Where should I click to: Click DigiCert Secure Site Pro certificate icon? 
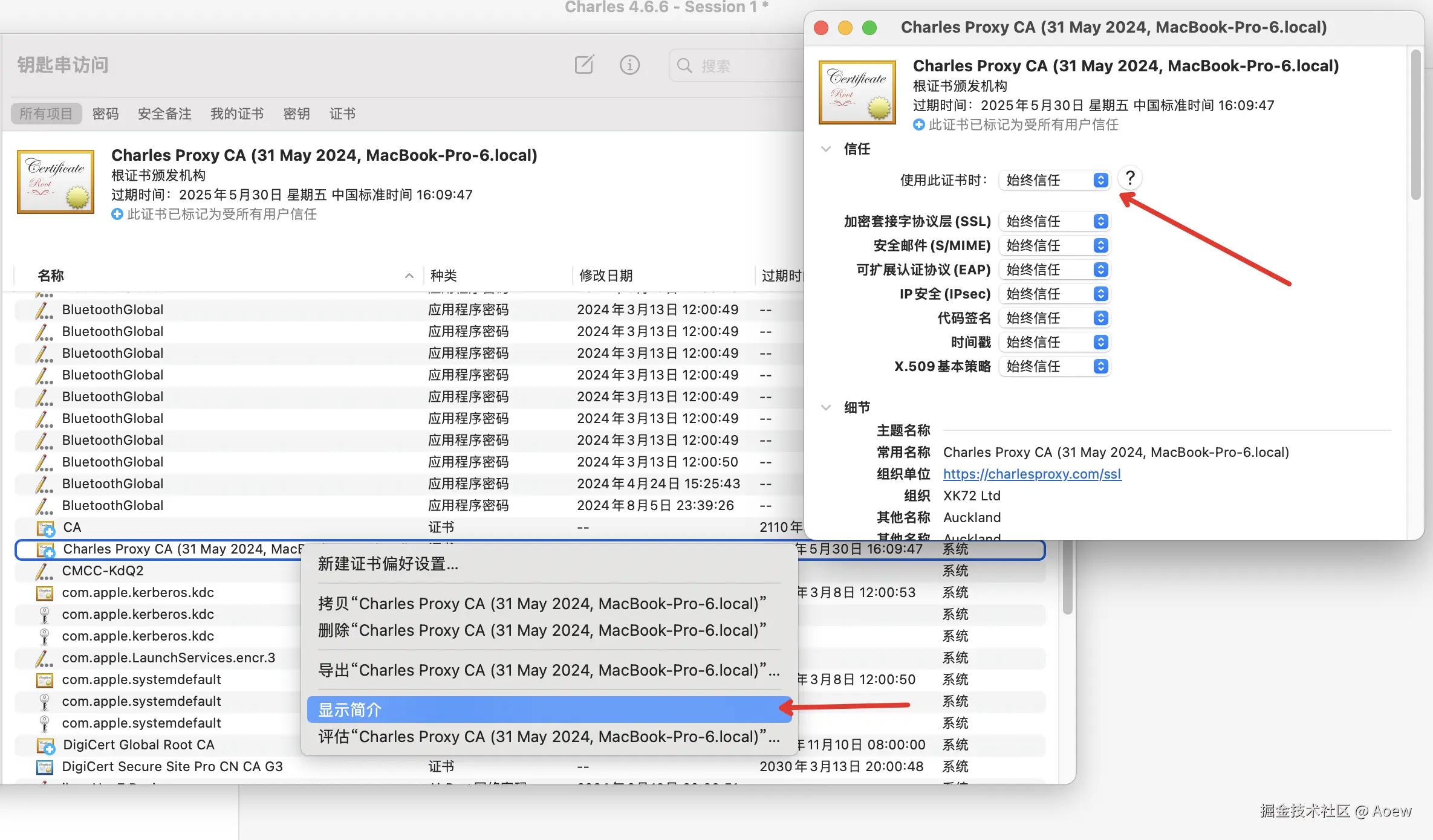pyautogui.click(x=45, y=767)
